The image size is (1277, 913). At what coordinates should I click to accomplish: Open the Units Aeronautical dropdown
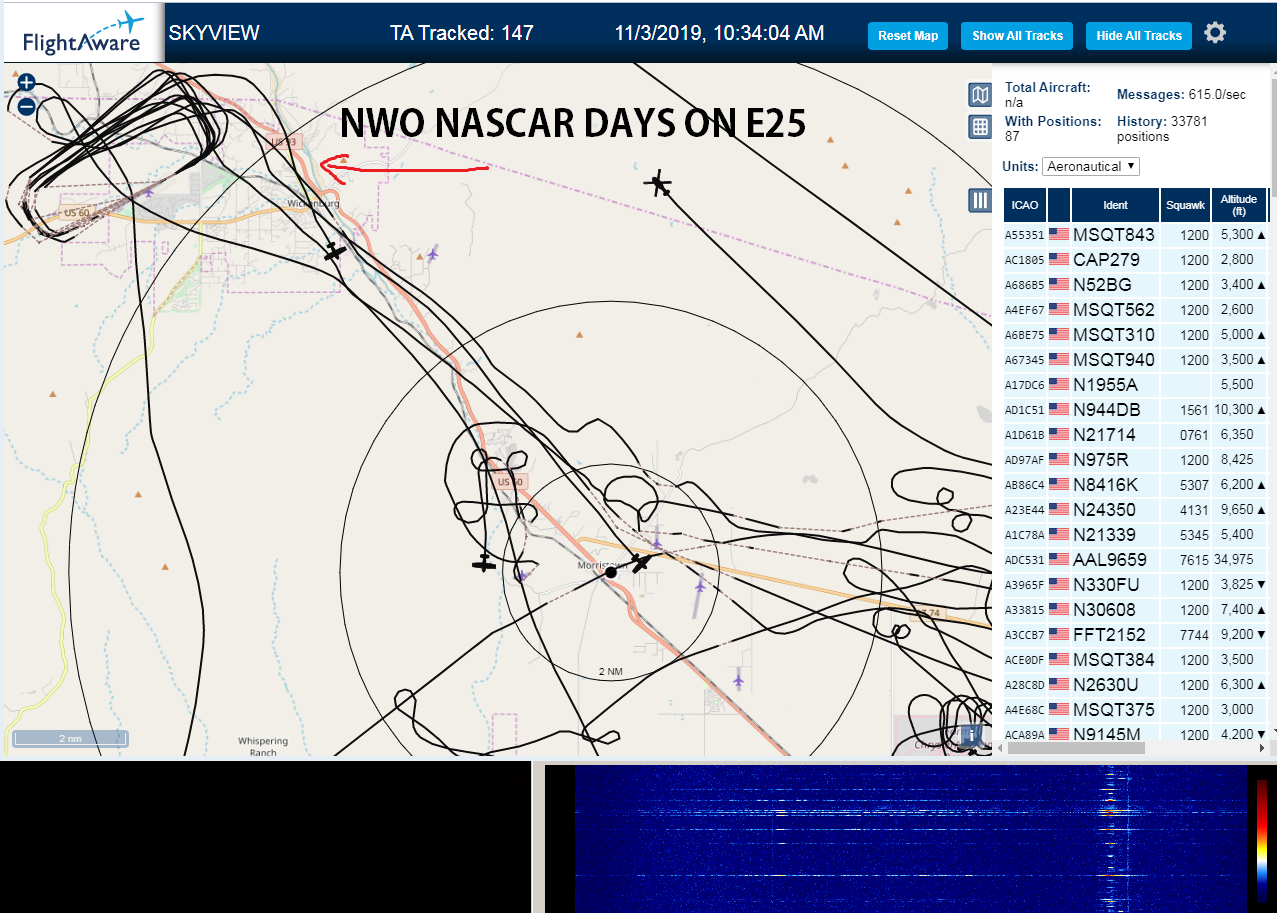1090,166
